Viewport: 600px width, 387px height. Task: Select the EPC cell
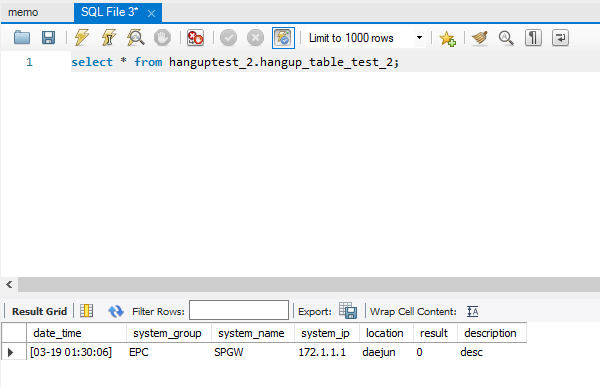(169, 352)
